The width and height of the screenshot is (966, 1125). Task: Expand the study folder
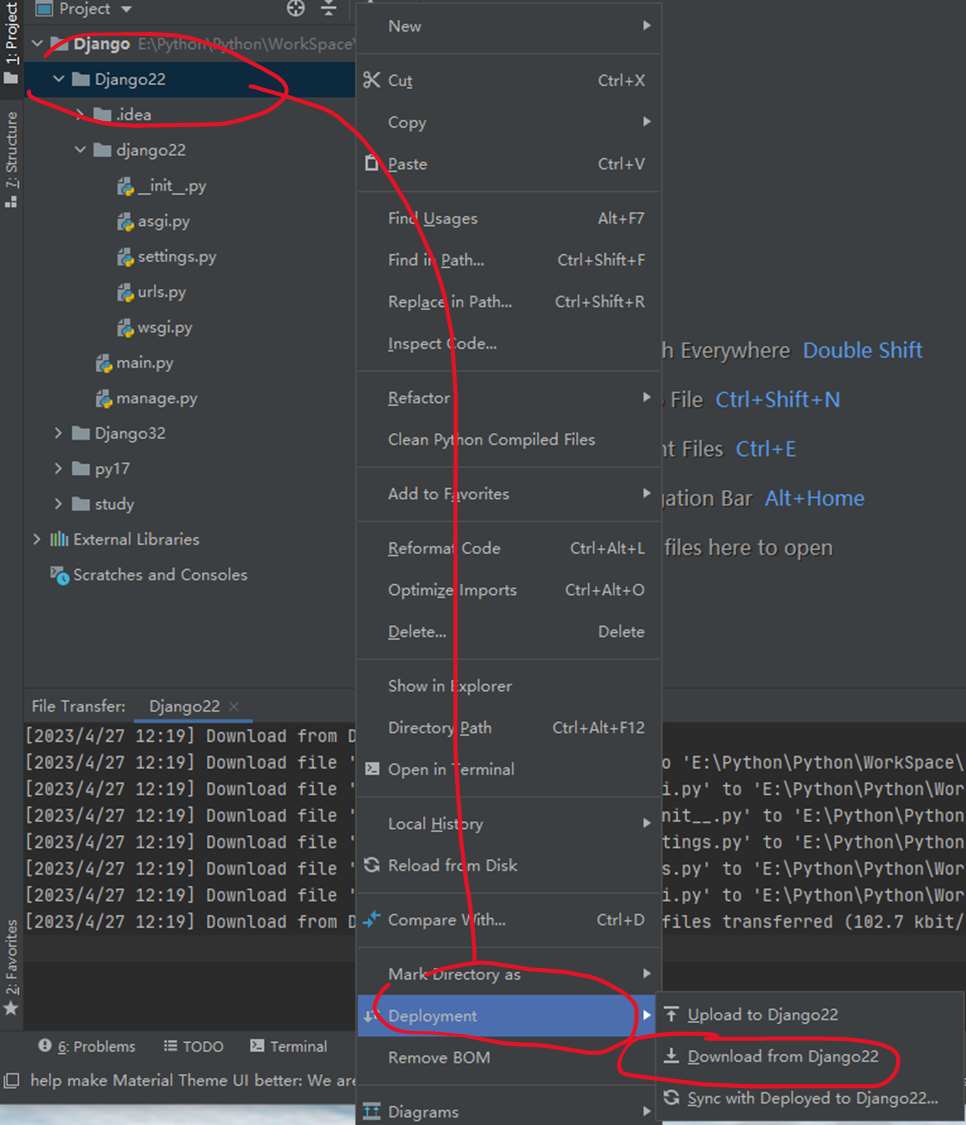click(59, 504)
